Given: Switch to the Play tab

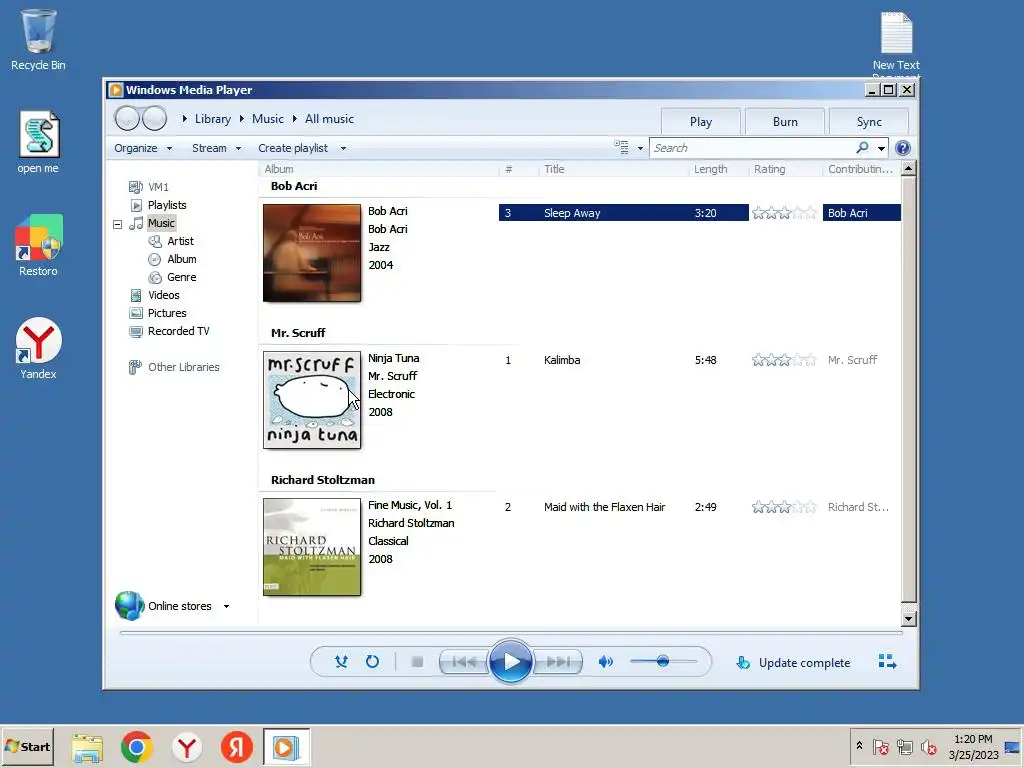Looking at the screenshot, I should (x=700, y=121).
